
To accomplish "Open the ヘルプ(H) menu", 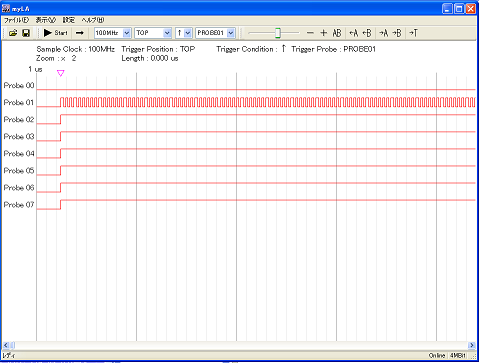I will [x=93, y=20].
